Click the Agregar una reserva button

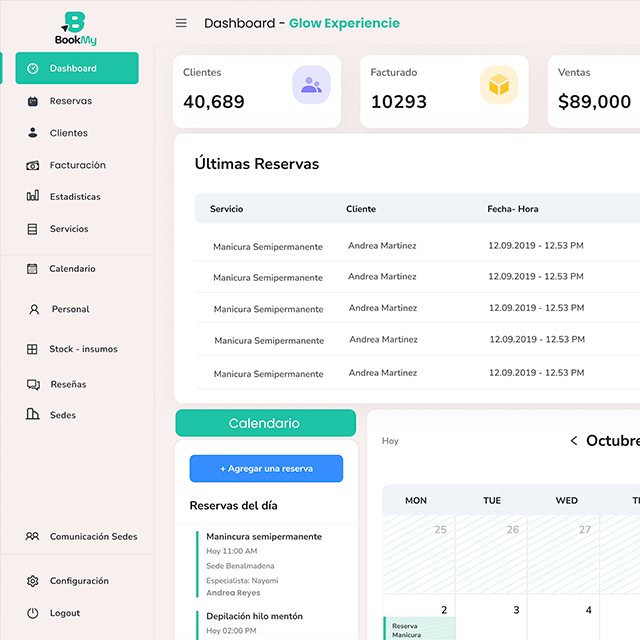click(266, 469)
